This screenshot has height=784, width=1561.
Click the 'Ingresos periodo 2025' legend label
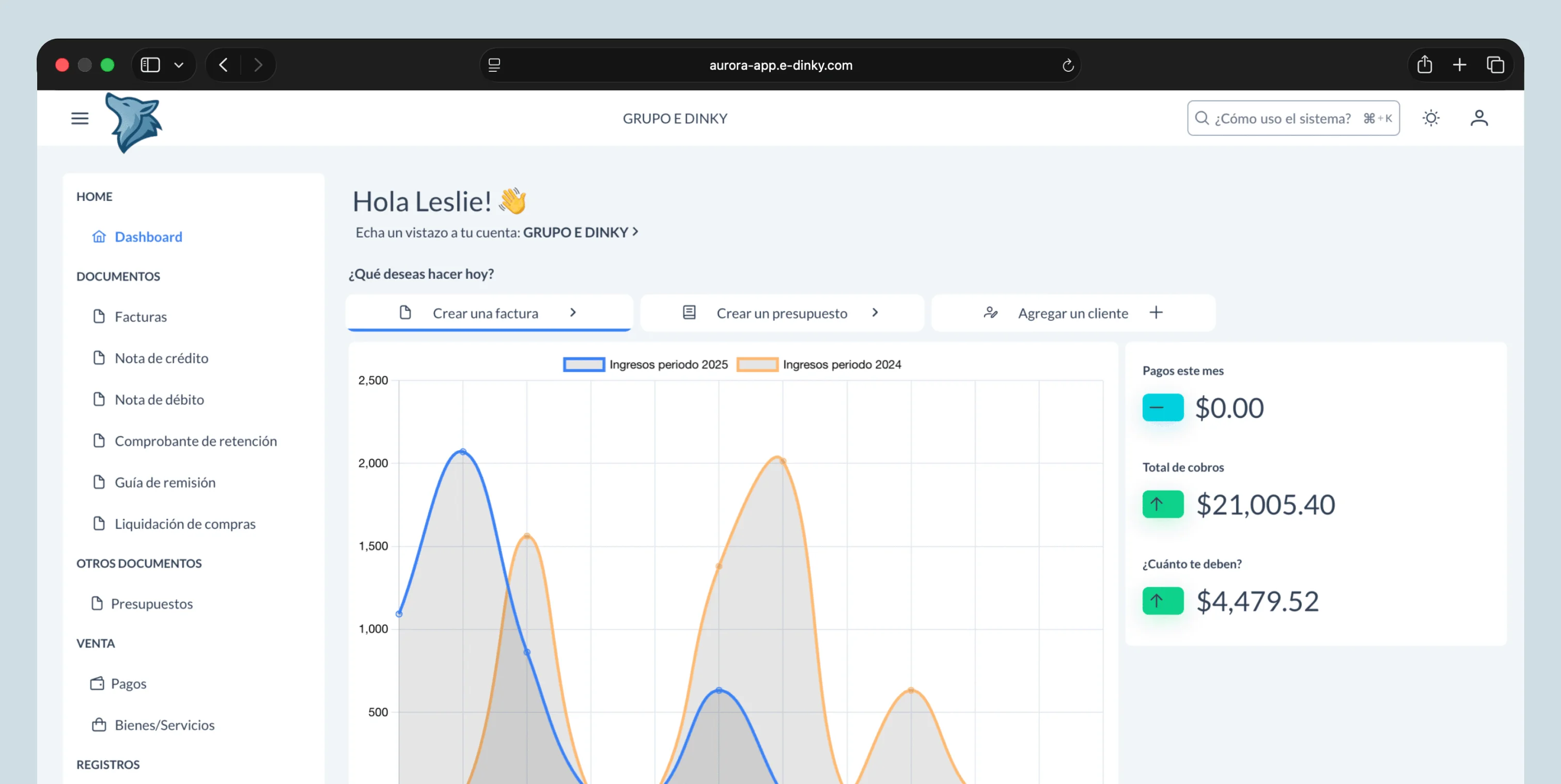coord(668,364)
